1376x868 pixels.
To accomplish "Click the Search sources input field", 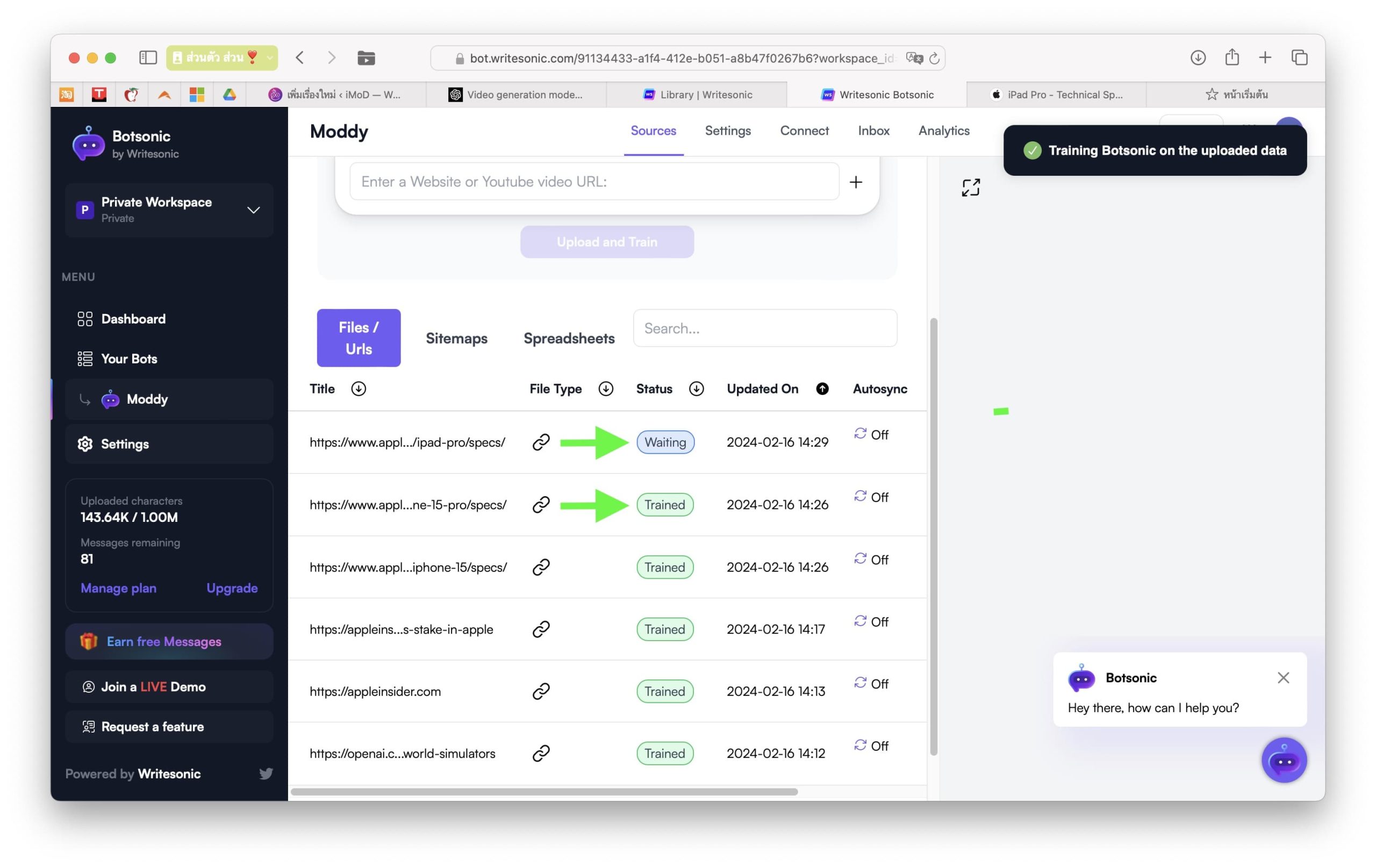I will (x=764, y=328).
